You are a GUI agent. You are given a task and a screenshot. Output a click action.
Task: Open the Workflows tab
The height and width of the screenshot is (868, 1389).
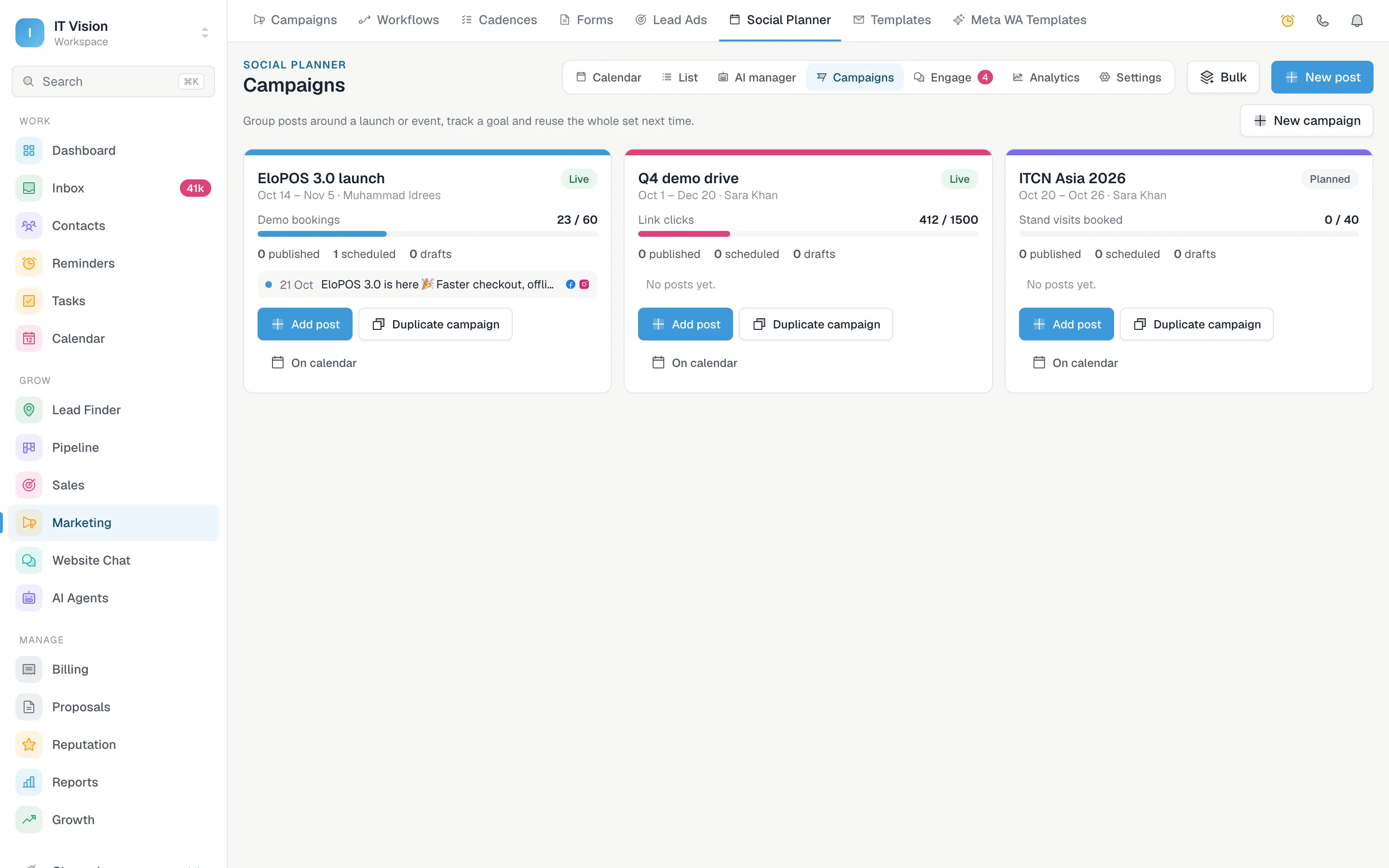tap(399, 20)
